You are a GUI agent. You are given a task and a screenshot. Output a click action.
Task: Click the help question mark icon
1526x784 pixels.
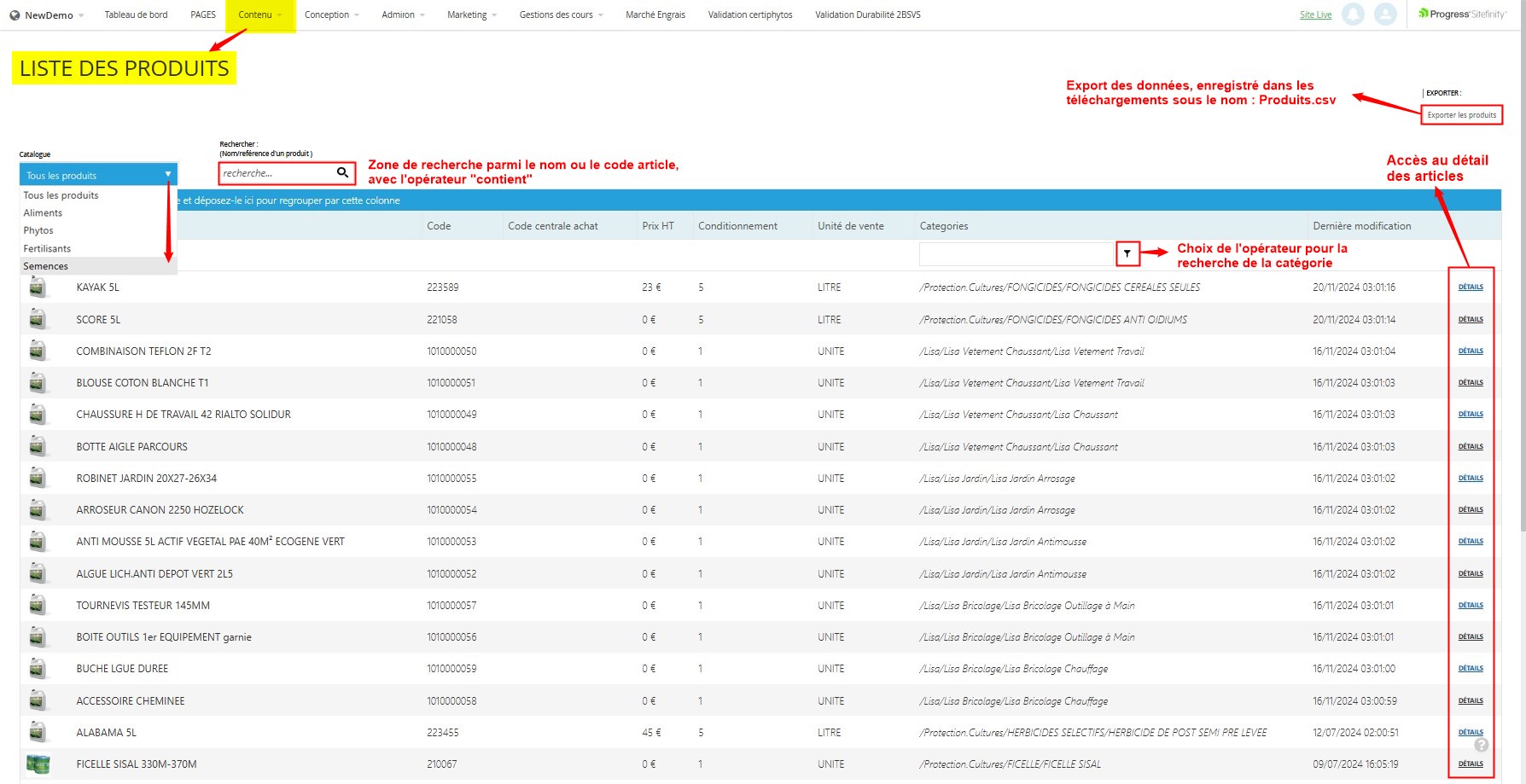1481,745
